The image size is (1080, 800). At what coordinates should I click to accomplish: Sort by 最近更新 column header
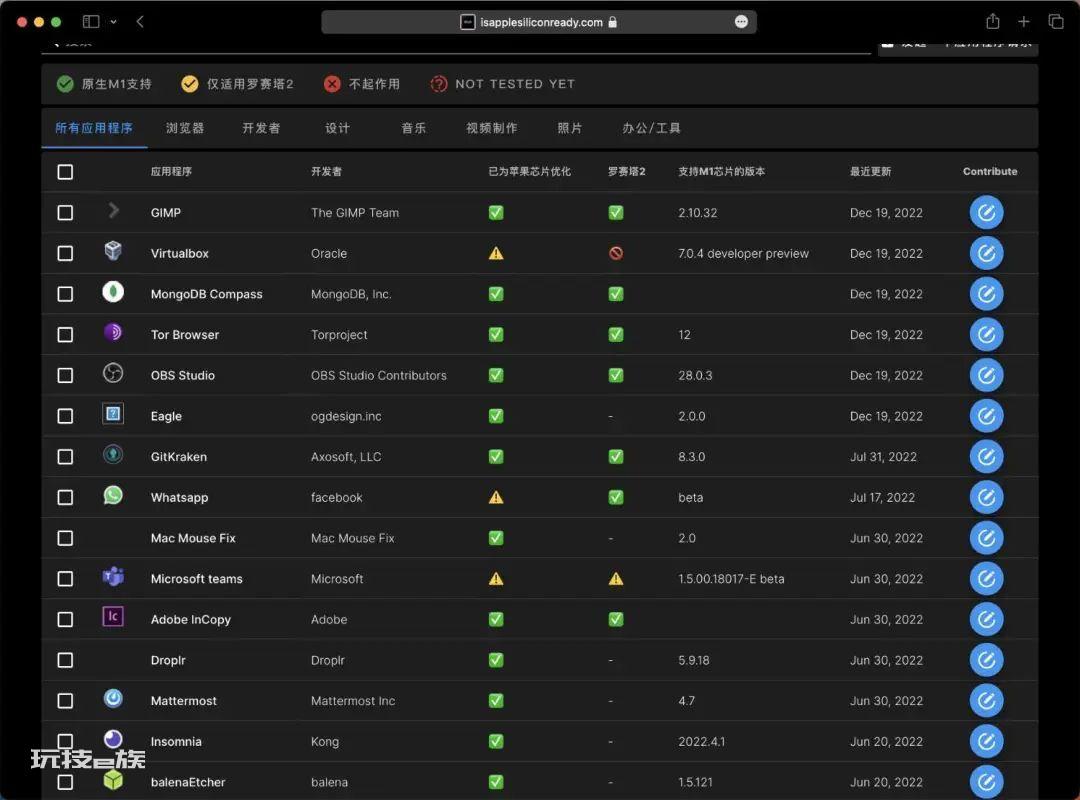(871, 172)
